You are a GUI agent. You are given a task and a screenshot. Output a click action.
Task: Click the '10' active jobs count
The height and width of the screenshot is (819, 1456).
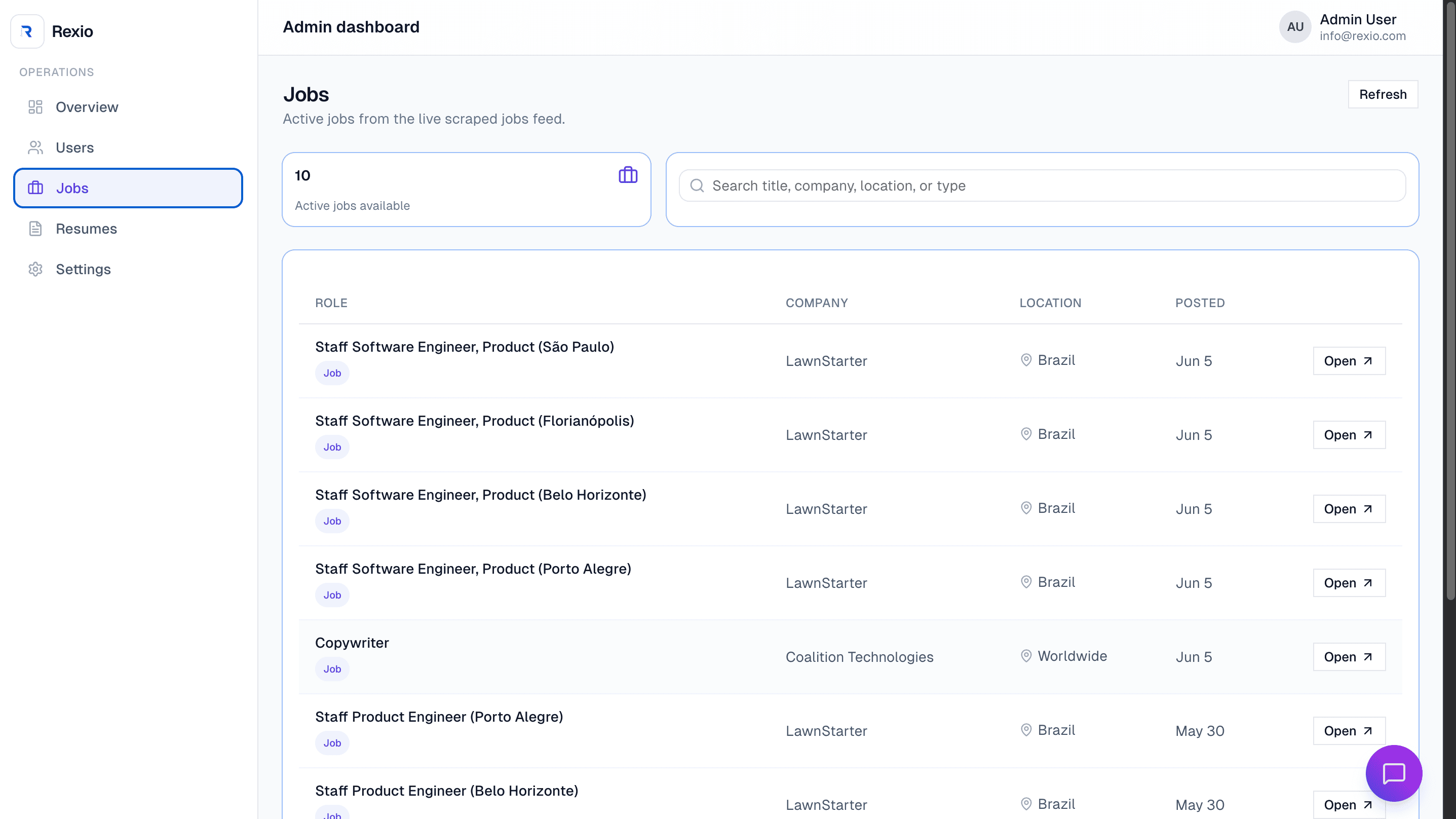[302, 175]
